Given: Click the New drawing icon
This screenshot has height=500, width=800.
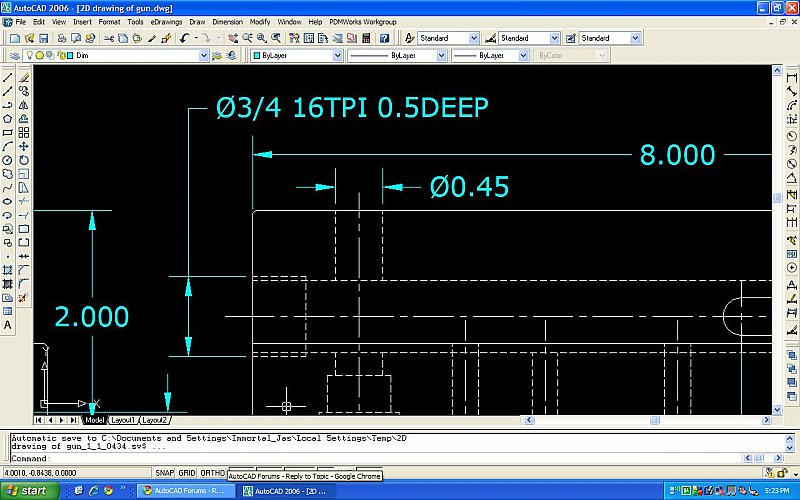Looking at the screenshot, I should (15, 38).
